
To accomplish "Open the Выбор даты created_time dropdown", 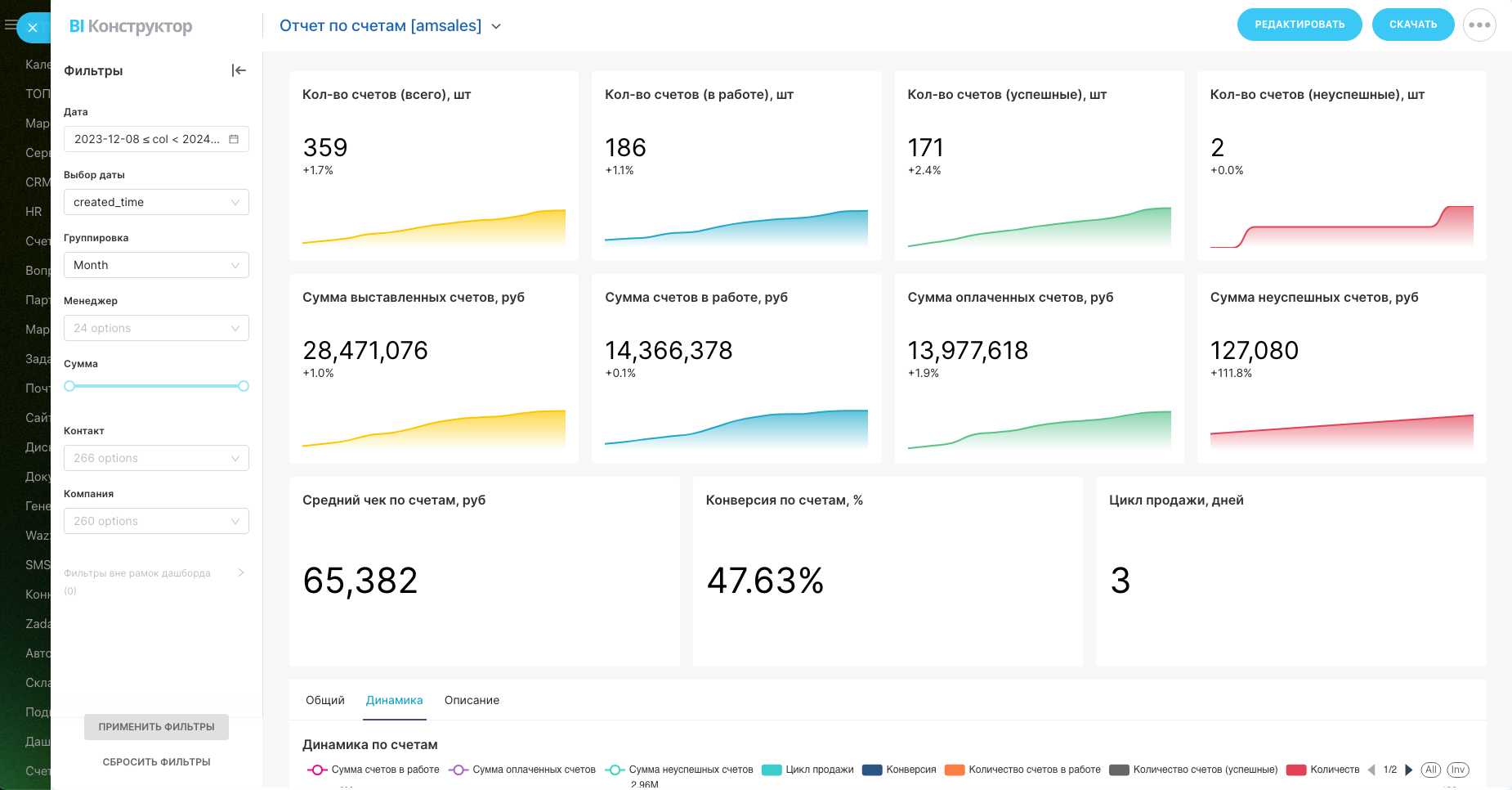I will (156, 202).
